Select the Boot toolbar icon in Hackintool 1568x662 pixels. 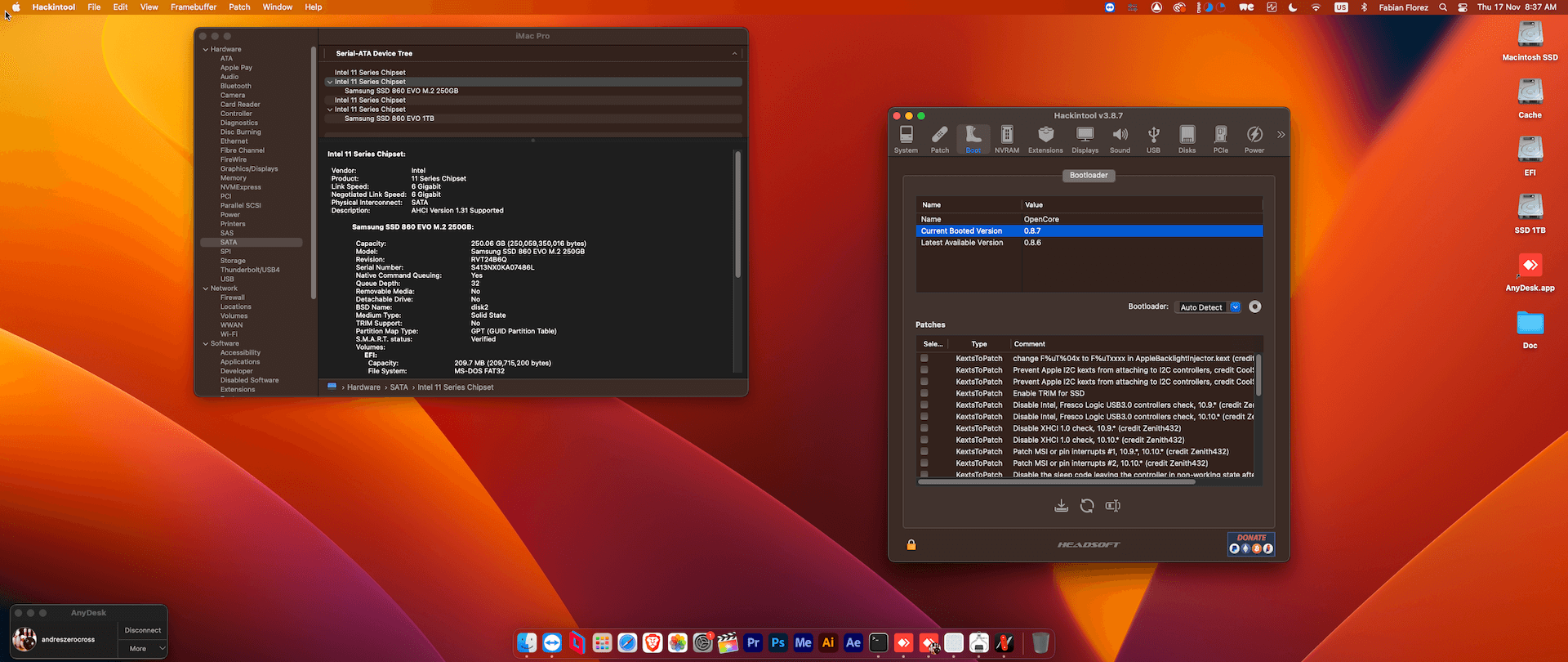[x=973, y=139]
